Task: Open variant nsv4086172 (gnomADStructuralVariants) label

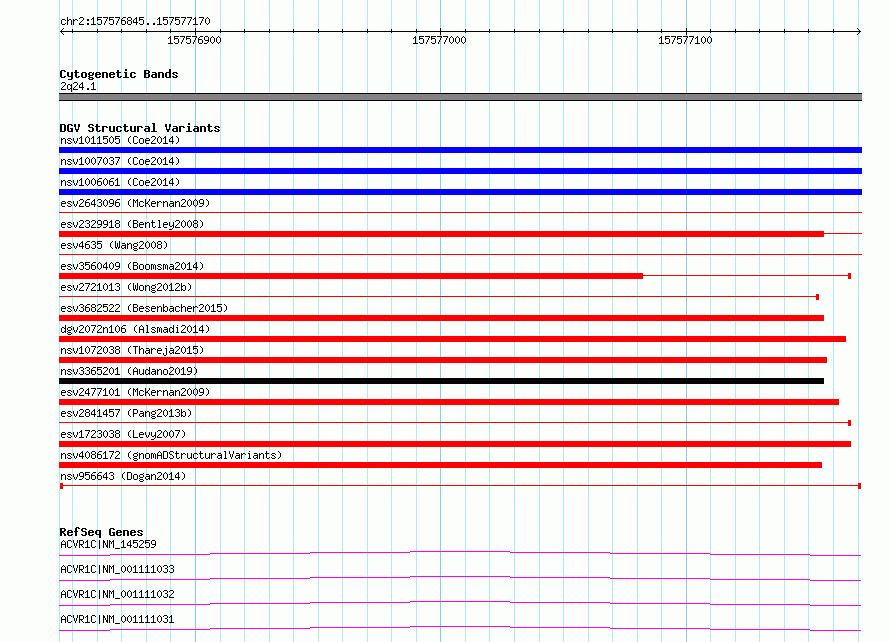Action: pyautogui.click(x=171, y=455)
